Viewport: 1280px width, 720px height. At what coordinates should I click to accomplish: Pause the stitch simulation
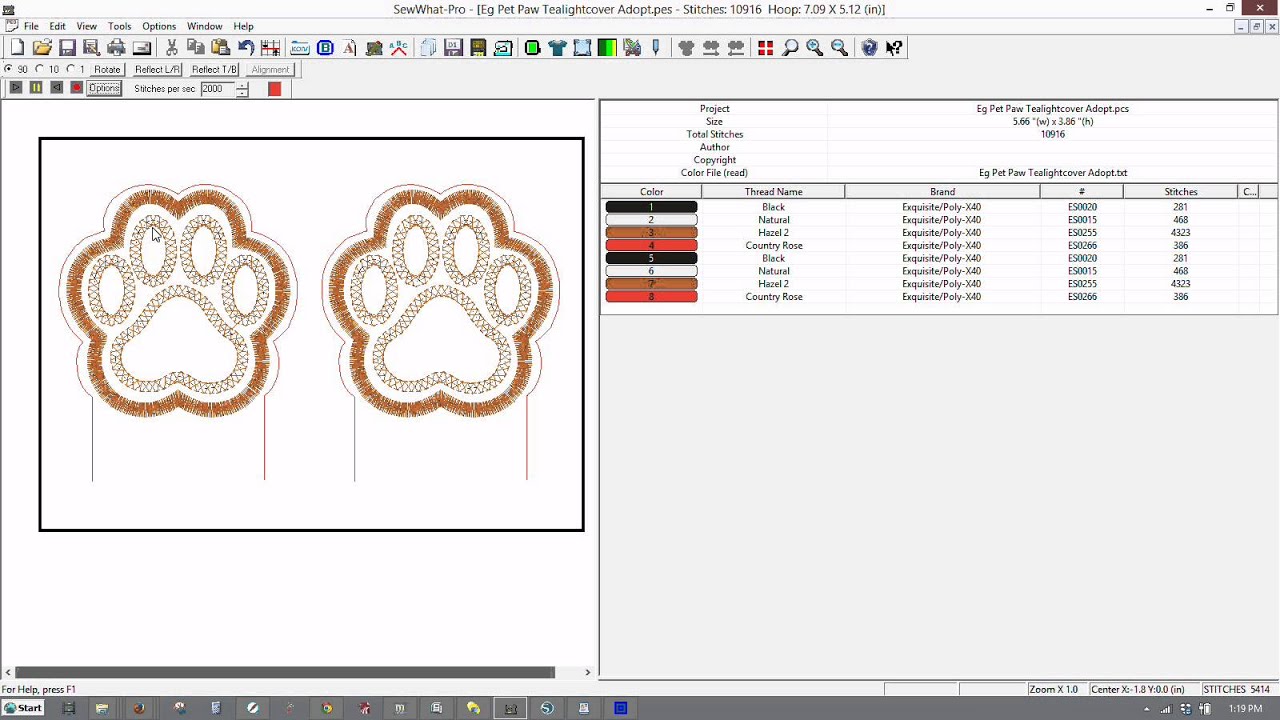click(x=36, y=88)
